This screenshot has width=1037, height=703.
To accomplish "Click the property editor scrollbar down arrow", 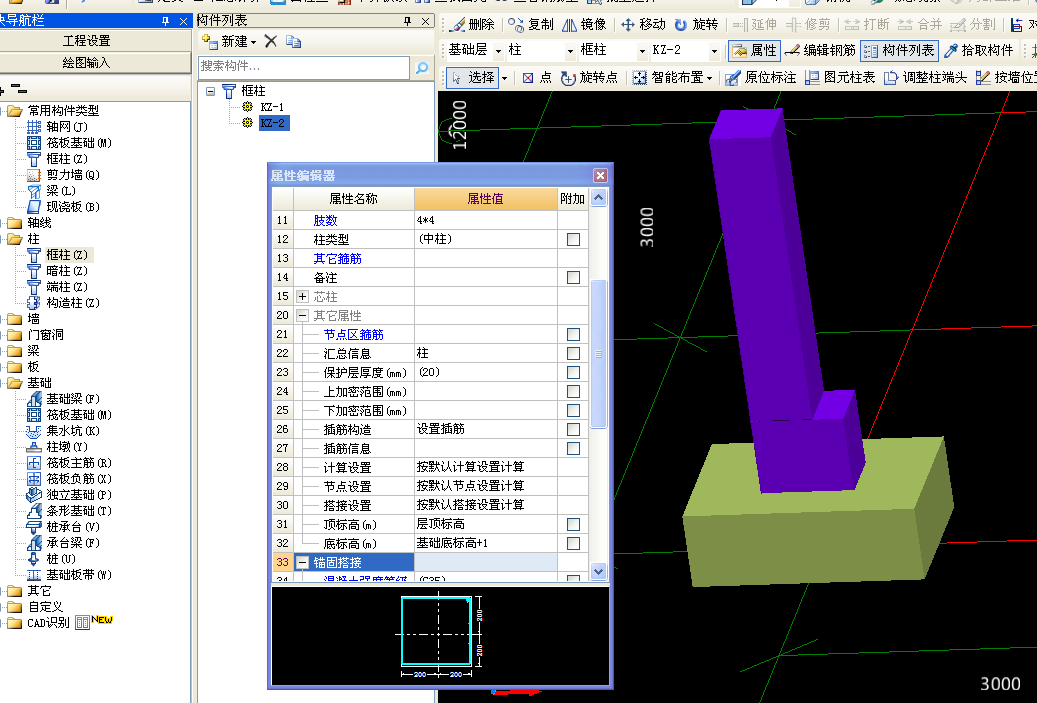I will click(x=599, y=571).
